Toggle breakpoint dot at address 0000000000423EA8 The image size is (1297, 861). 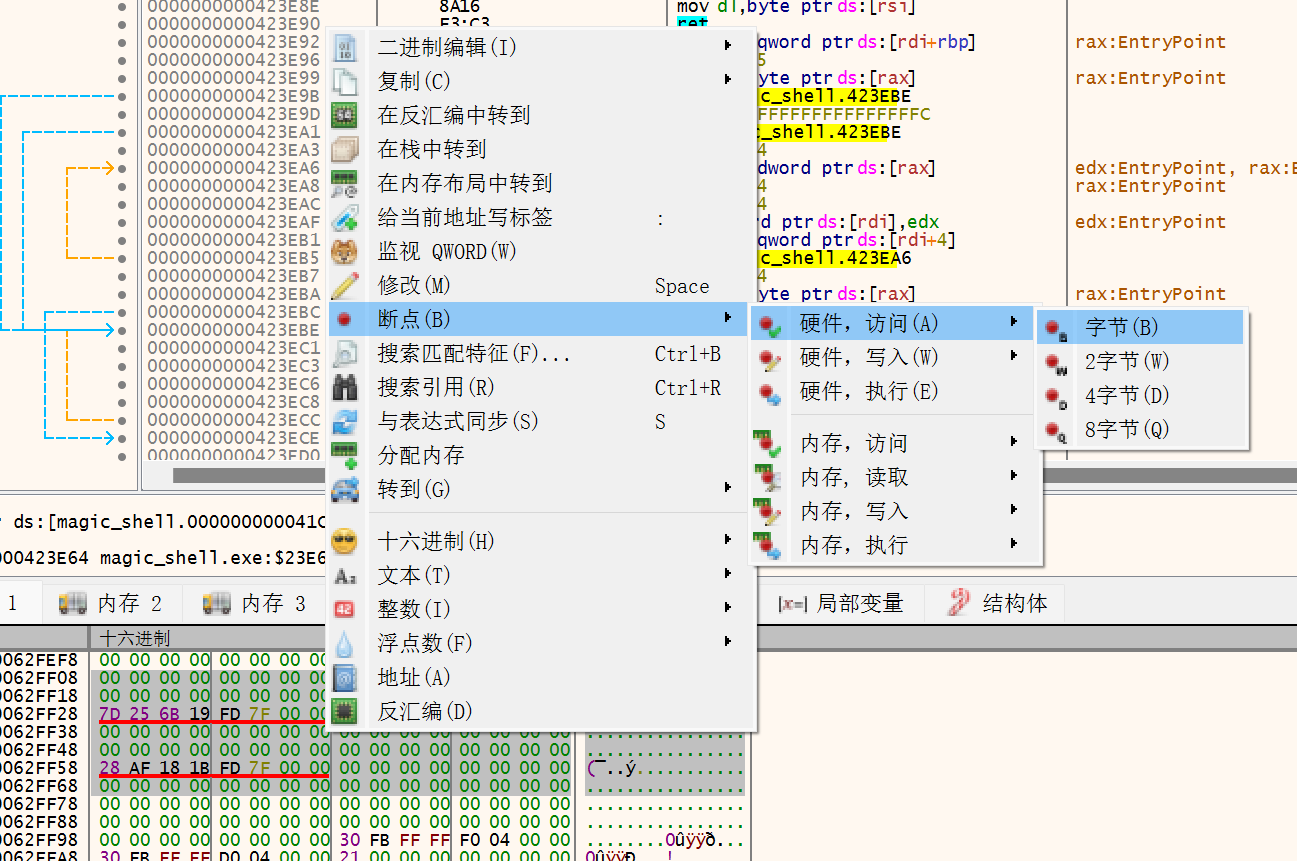pyautogui.click(x=122, y=186)
